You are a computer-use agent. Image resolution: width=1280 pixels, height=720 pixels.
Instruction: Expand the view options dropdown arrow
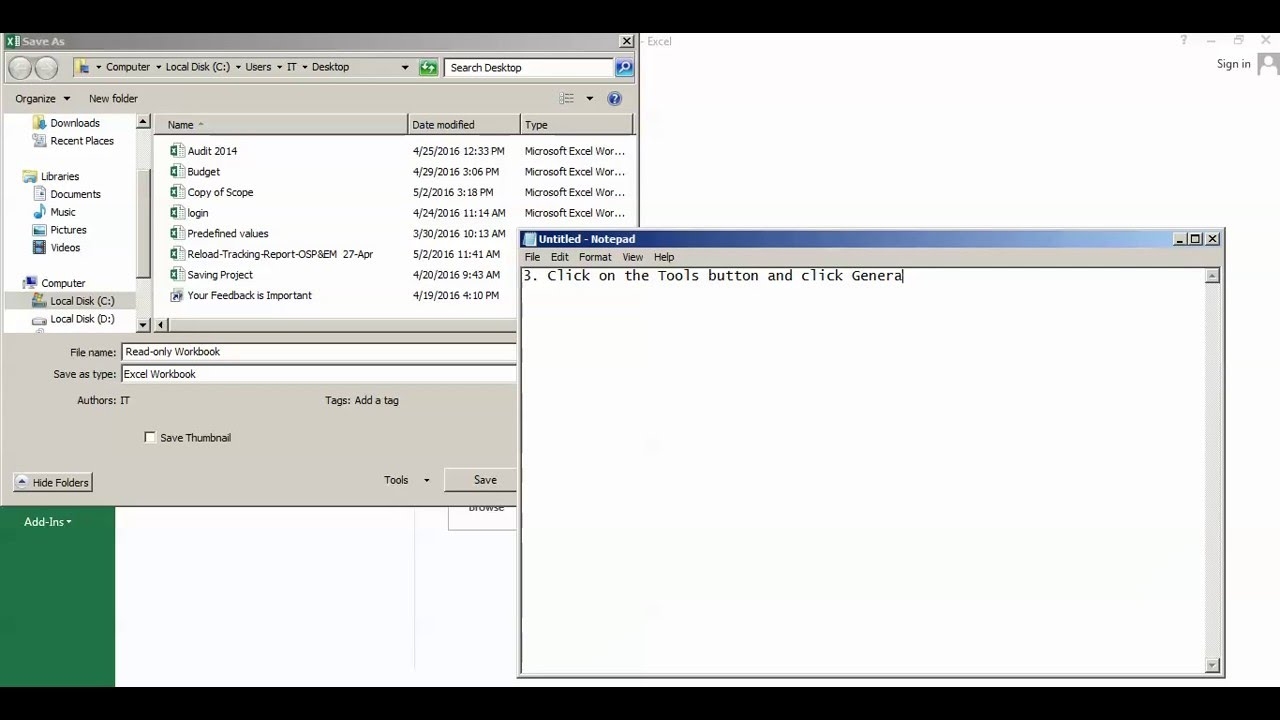589,98
